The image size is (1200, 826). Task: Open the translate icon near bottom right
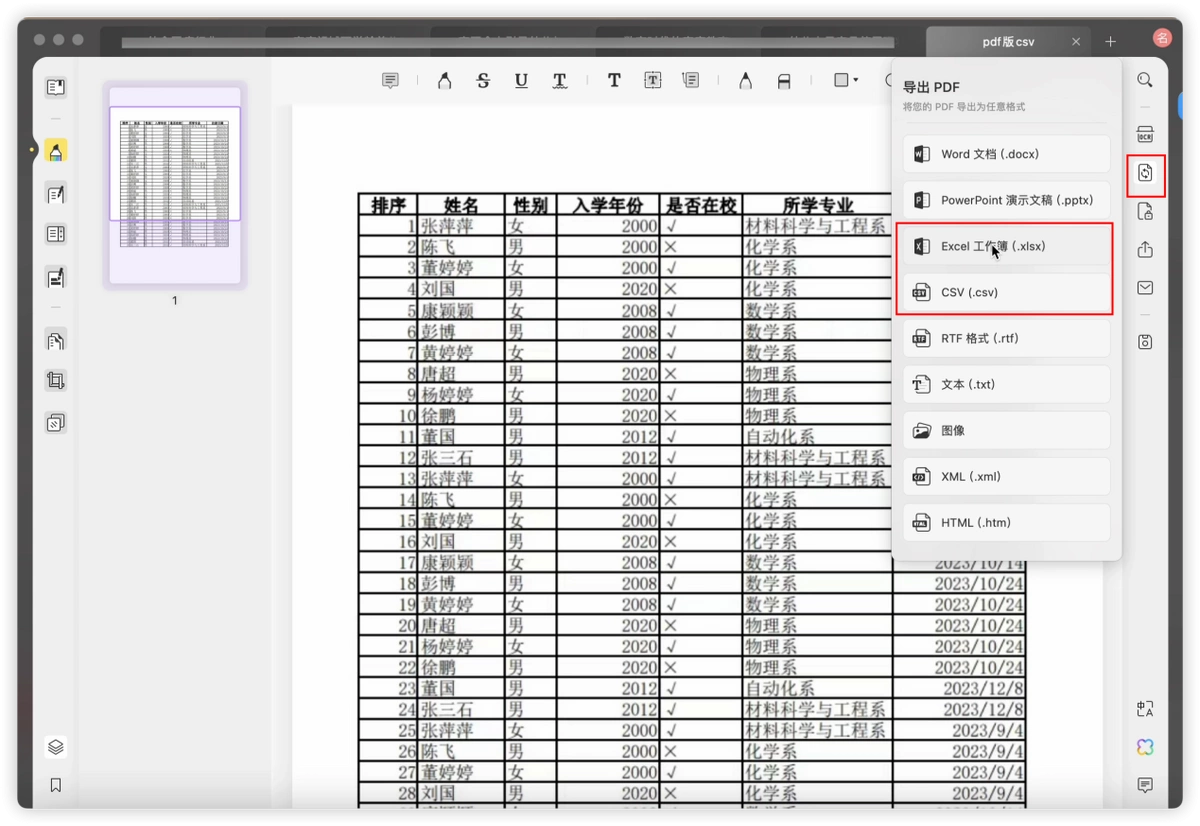pos(1145,709)
